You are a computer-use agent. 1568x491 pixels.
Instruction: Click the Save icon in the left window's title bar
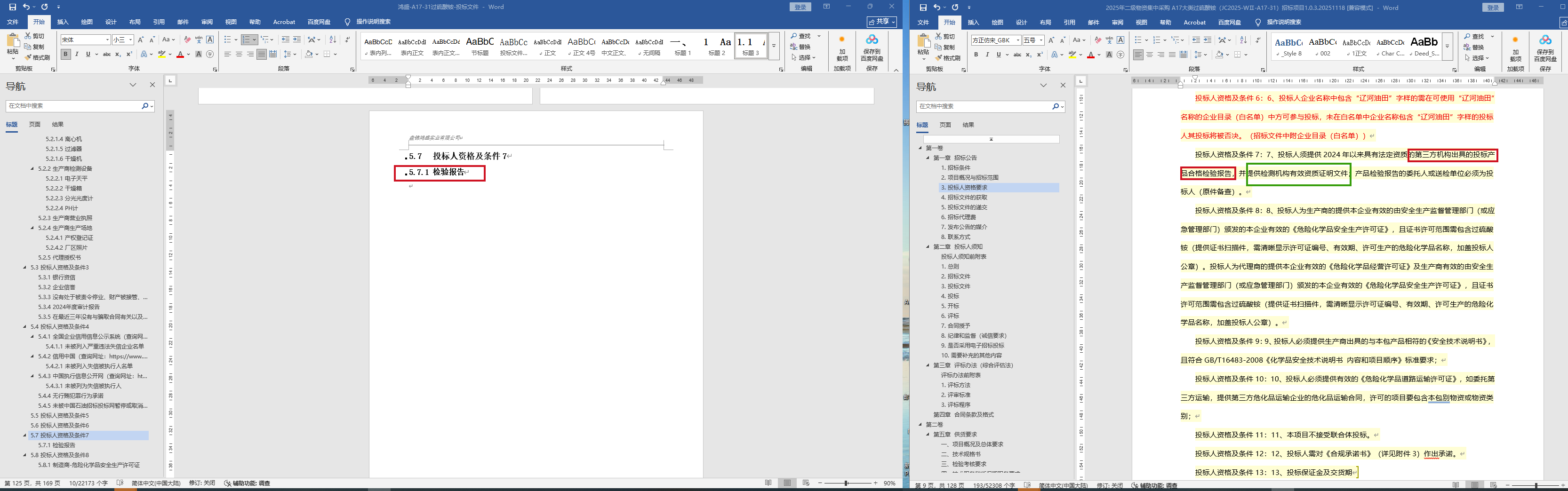12,7
